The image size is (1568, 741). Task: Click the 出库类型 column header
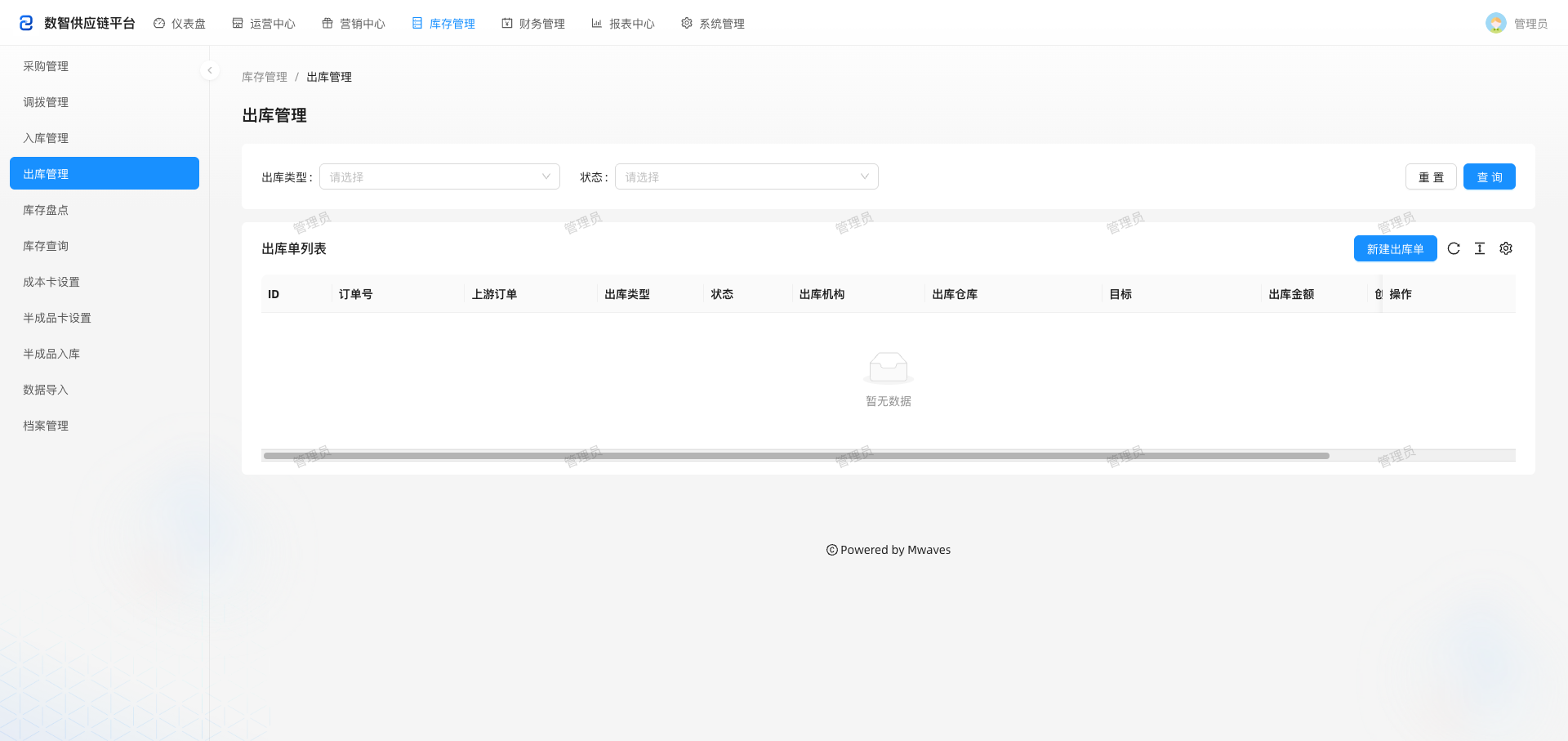tap(651, 294)
